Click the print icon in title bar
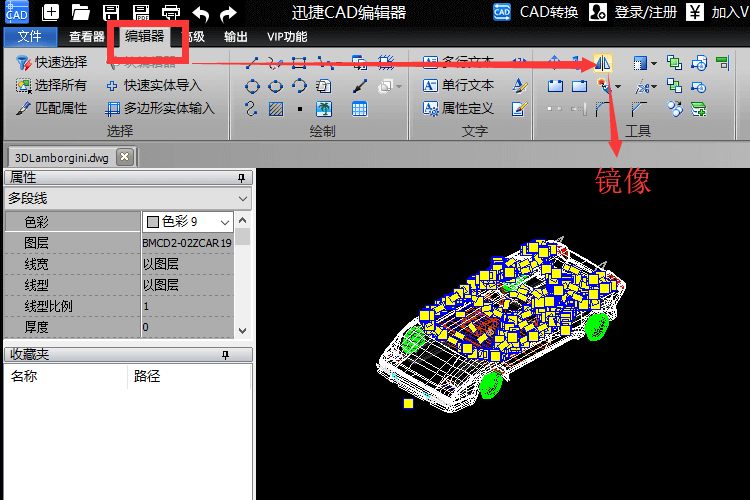Viewport: 750px width, 500px height. [x=171, y=13]
